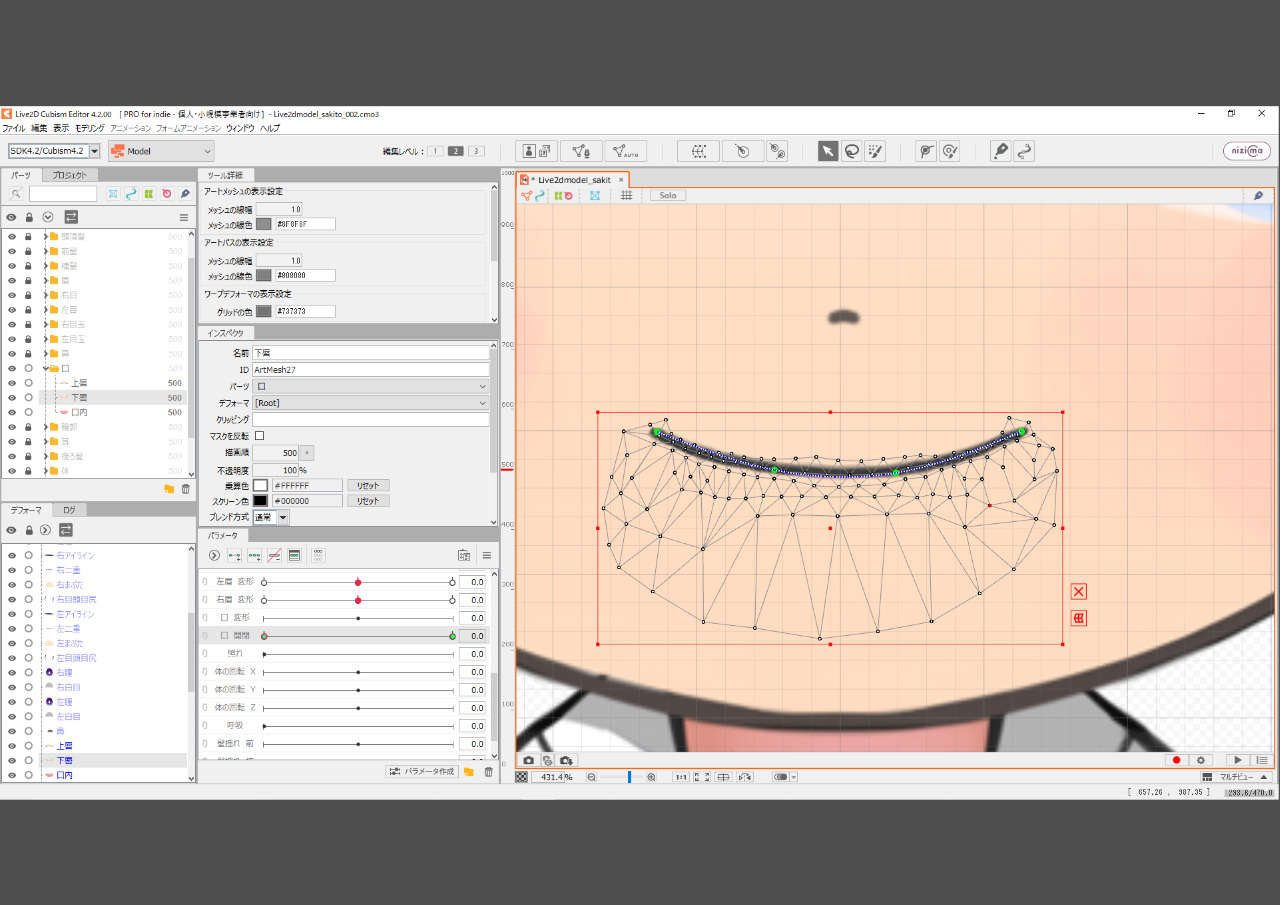Click the delete parameter trash icon
This screenshot has height=905, width=1280.
click(488, 771)
